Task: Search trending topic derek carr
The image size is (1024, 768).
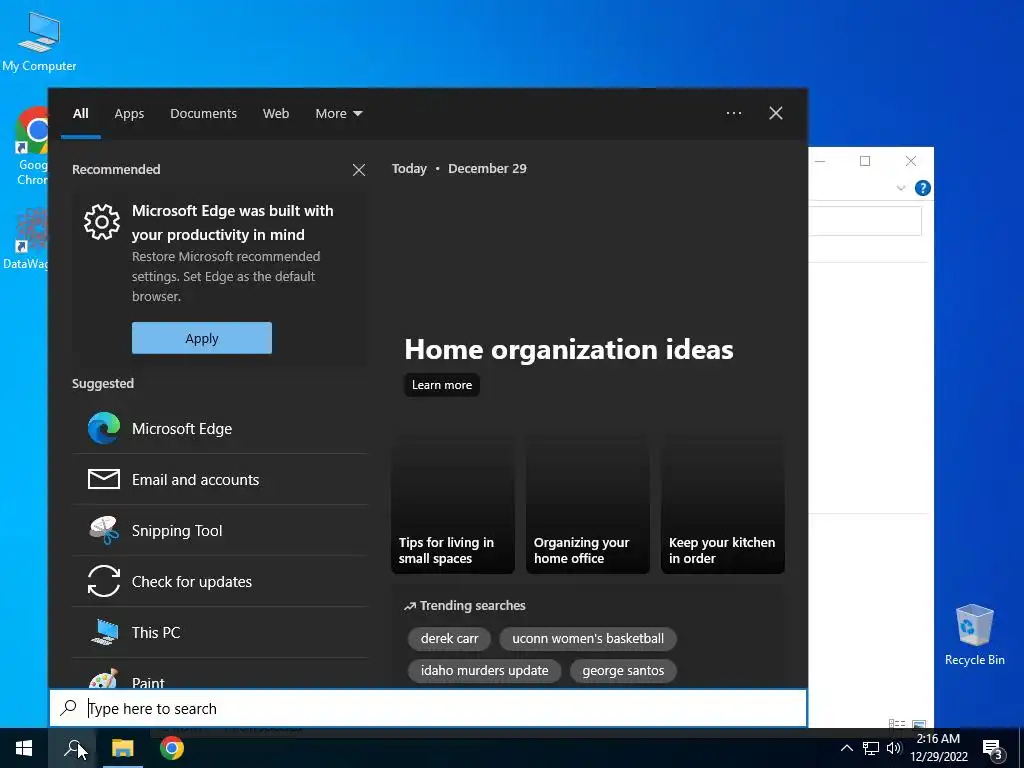Action: [449, 639]
